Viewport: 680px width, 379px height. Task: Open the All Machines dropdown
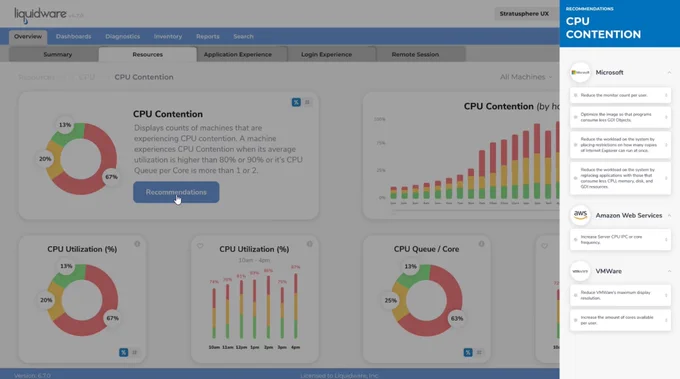tap(526, 77)
